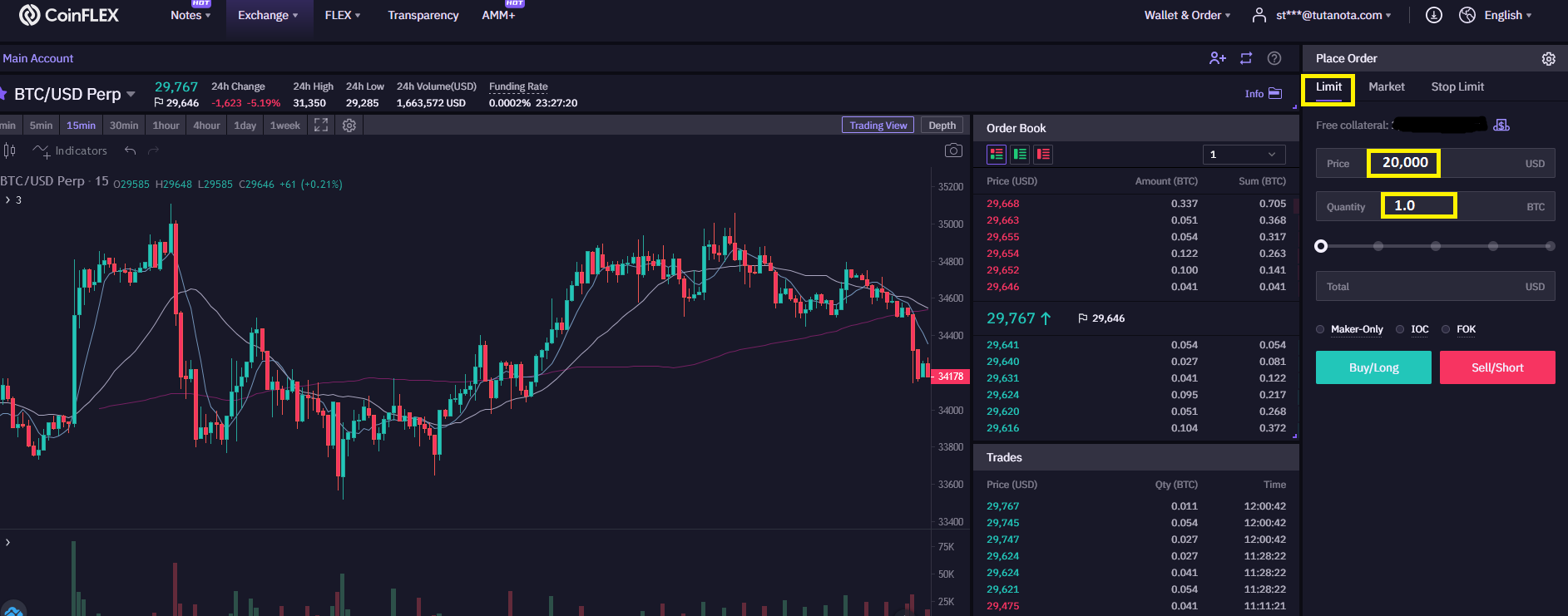Screen dimensions: 1568x616
Task: Open Place Order settings gear
Action: pos(1548,59)
